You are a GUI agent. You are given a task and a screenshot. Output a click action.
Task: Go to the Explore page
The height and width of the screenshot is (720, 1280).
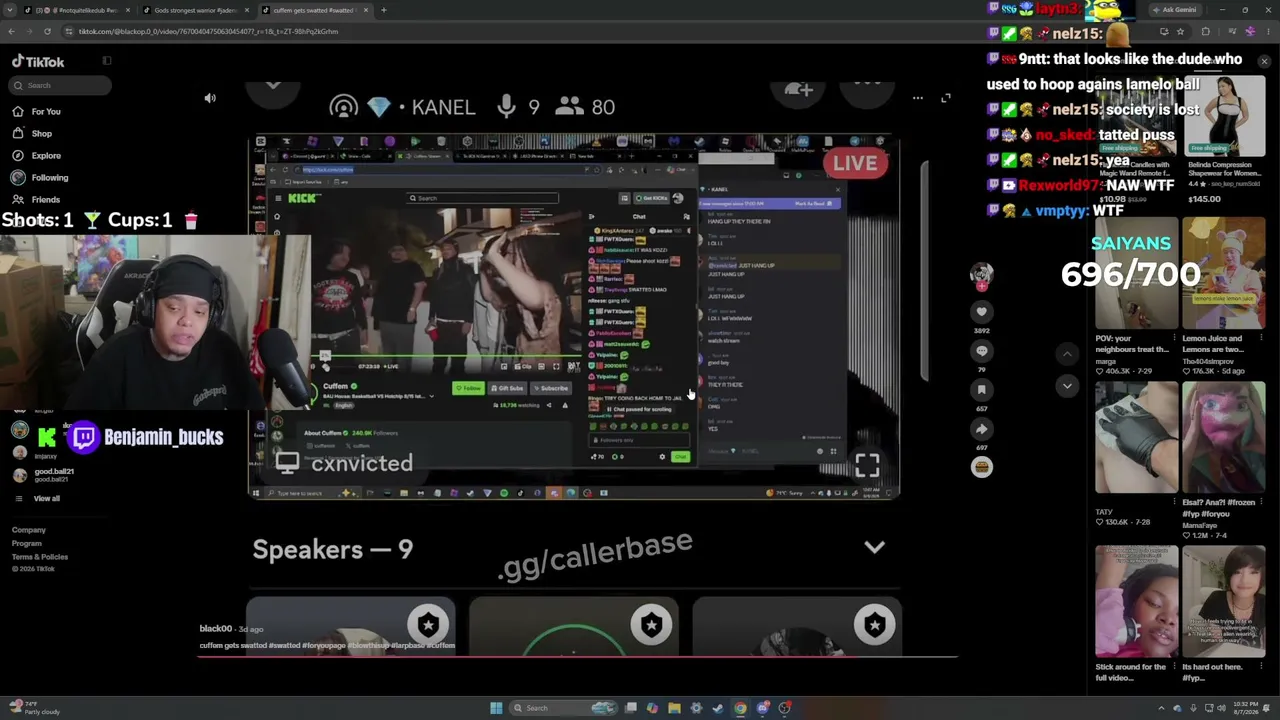tap(46, 155)
